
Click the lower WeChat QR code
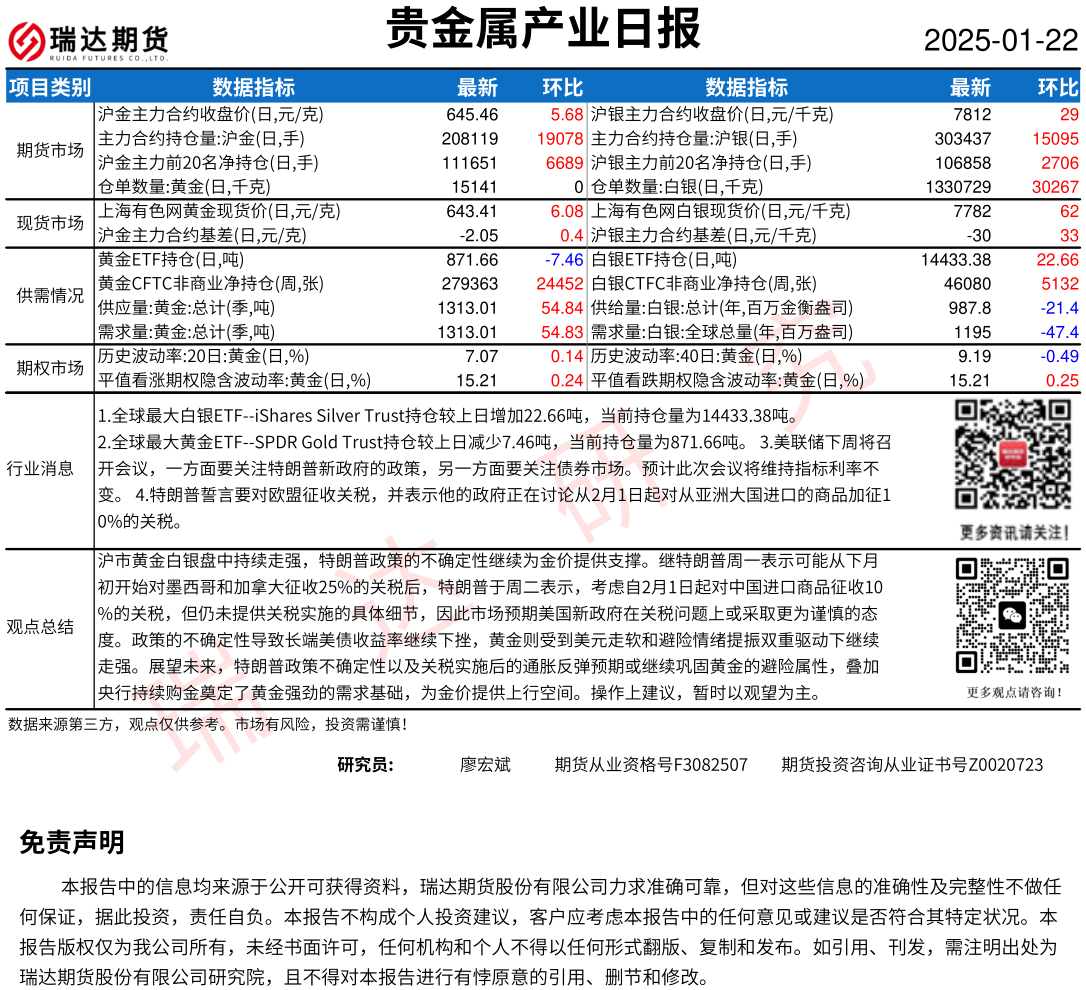tap(1013, 616)
